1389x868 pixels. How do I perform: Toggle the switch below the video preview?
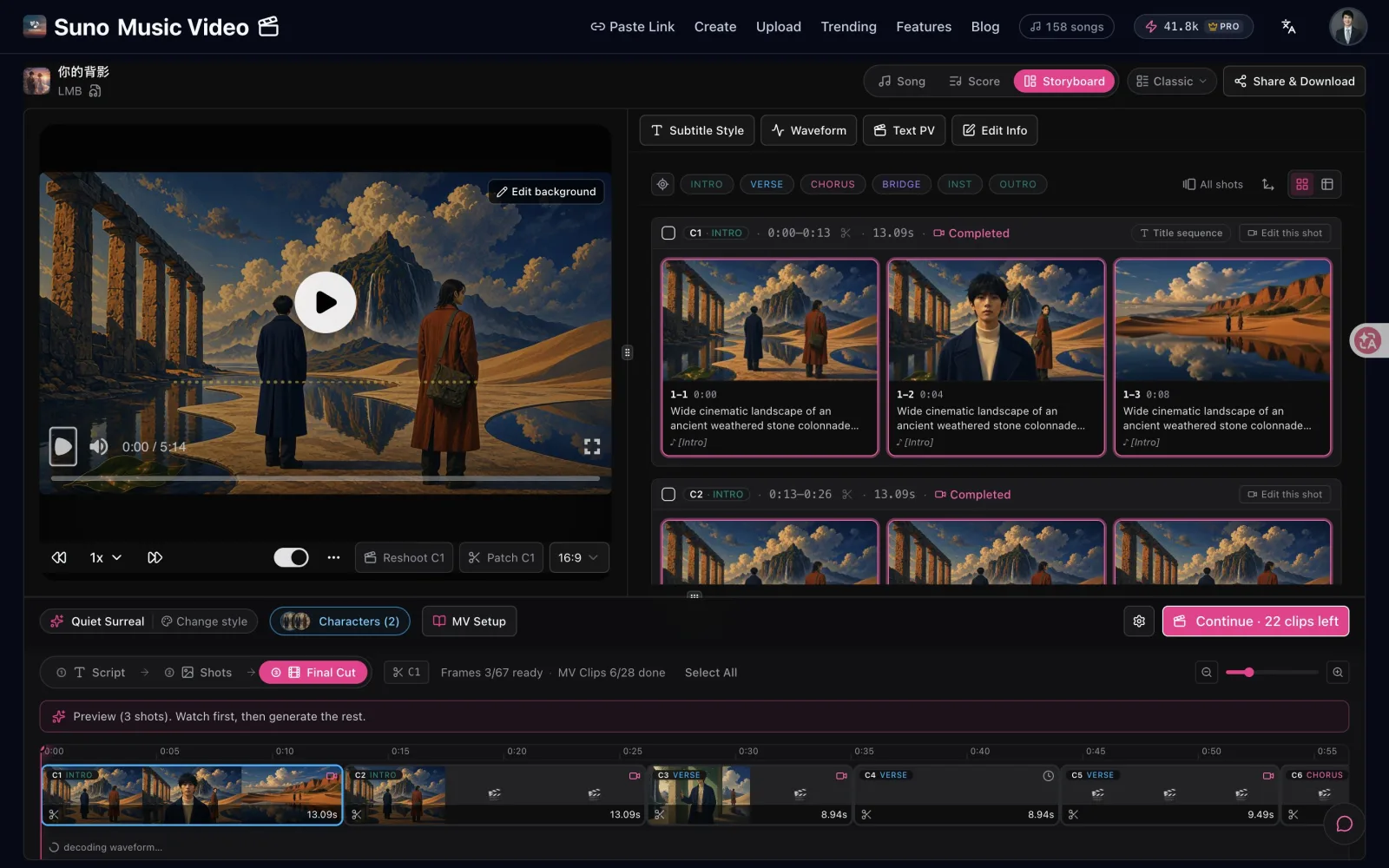(x=291, y=557)
